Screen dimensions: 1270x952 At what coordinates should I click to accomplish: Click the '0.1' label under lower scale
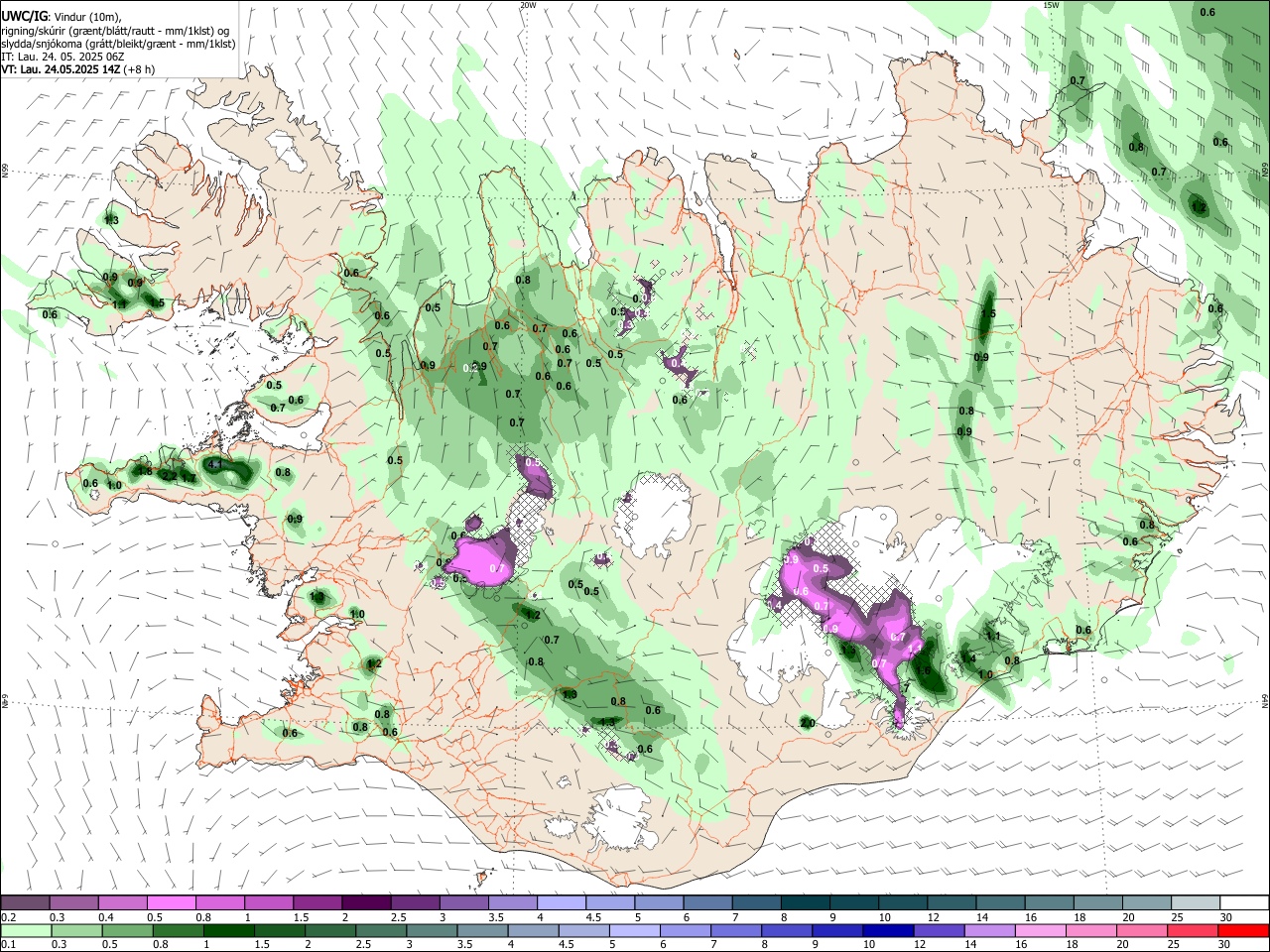(9, 945)
